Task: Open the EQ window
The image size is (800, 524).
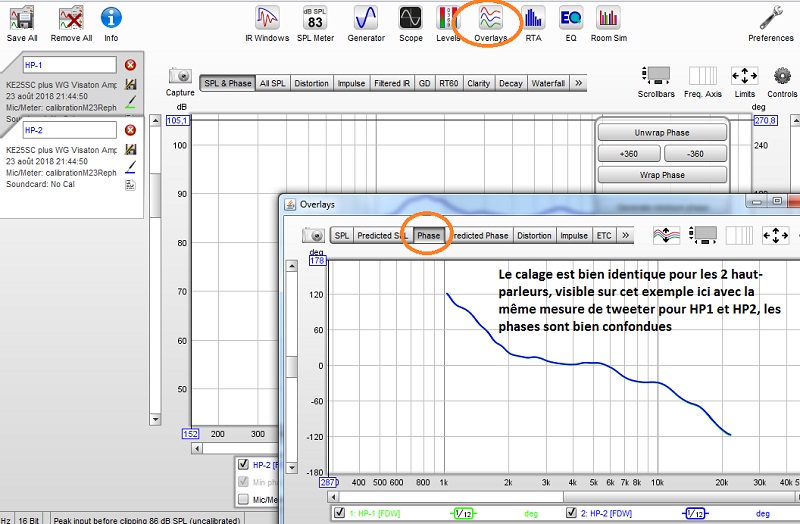Action: coord(570,24)
